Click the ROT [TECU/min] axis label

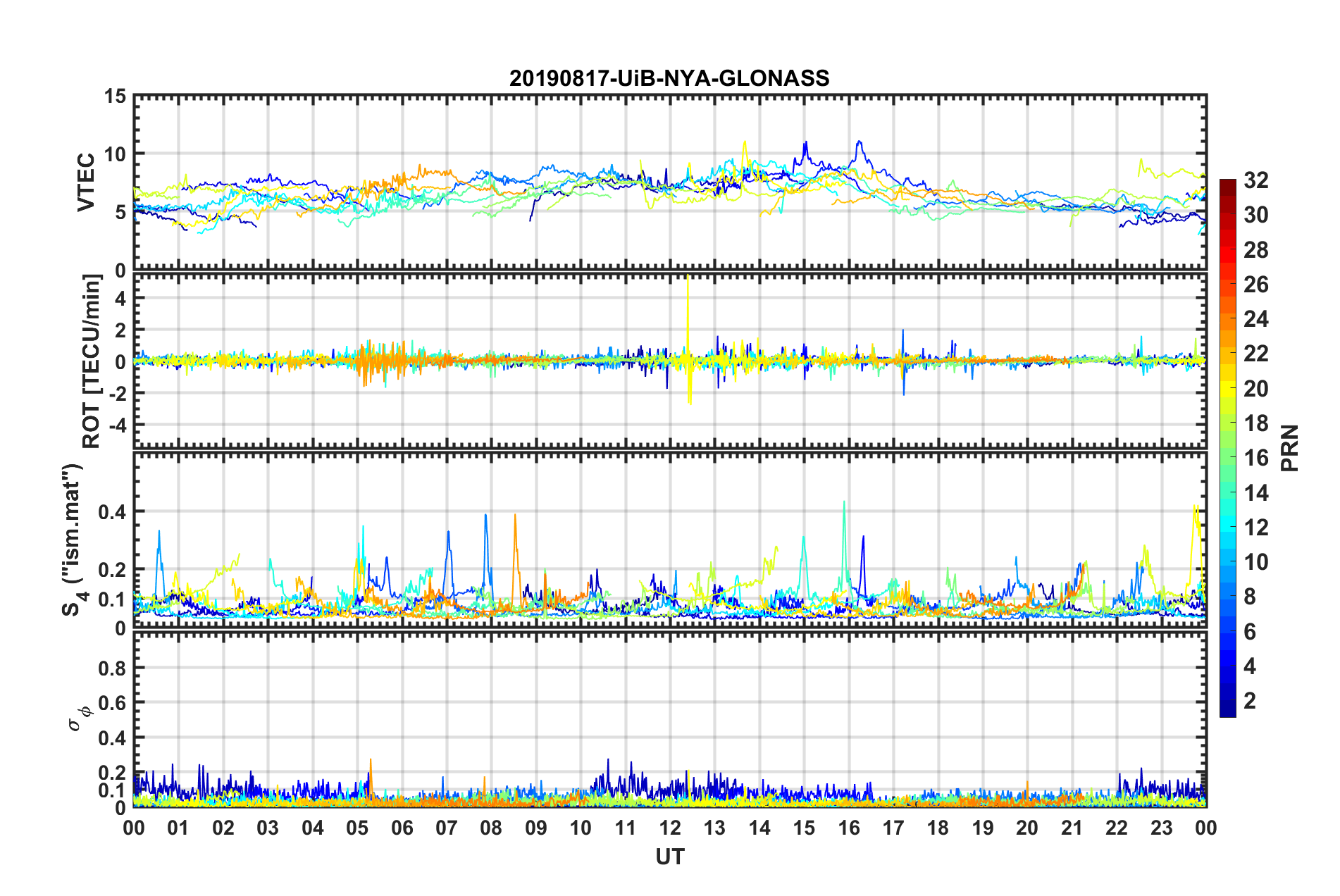(92, 361)
